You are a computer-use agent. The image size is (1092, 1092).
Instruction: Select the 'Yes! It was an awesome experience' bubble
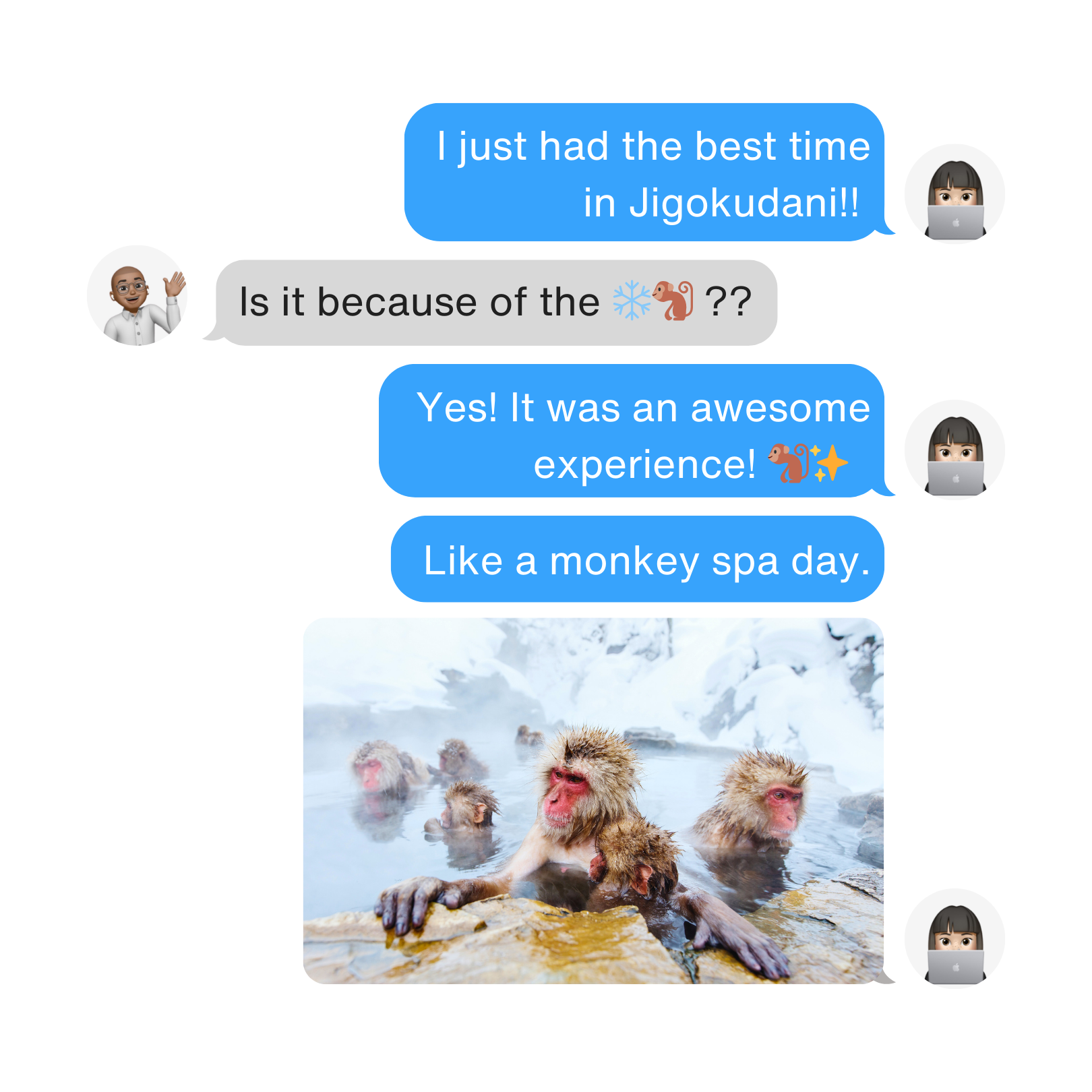click(x=632, y=431)
